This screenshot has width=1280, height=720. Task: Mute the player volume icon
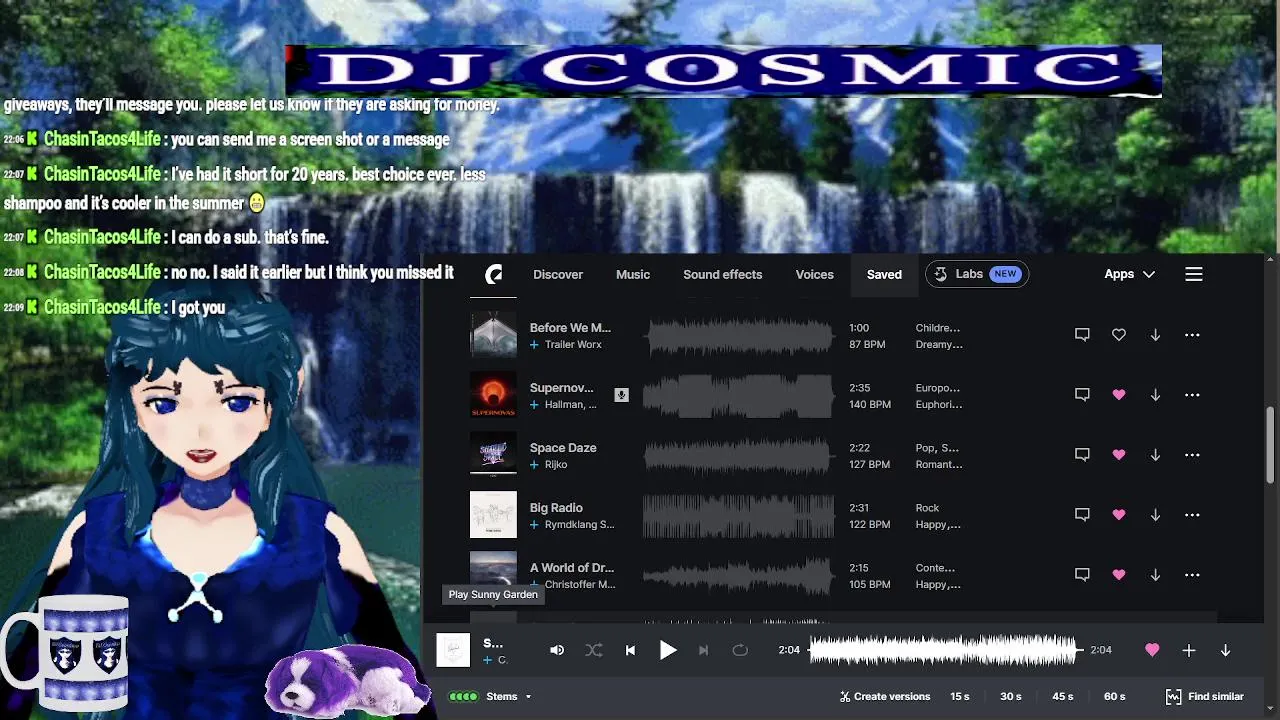click(557, 650)
